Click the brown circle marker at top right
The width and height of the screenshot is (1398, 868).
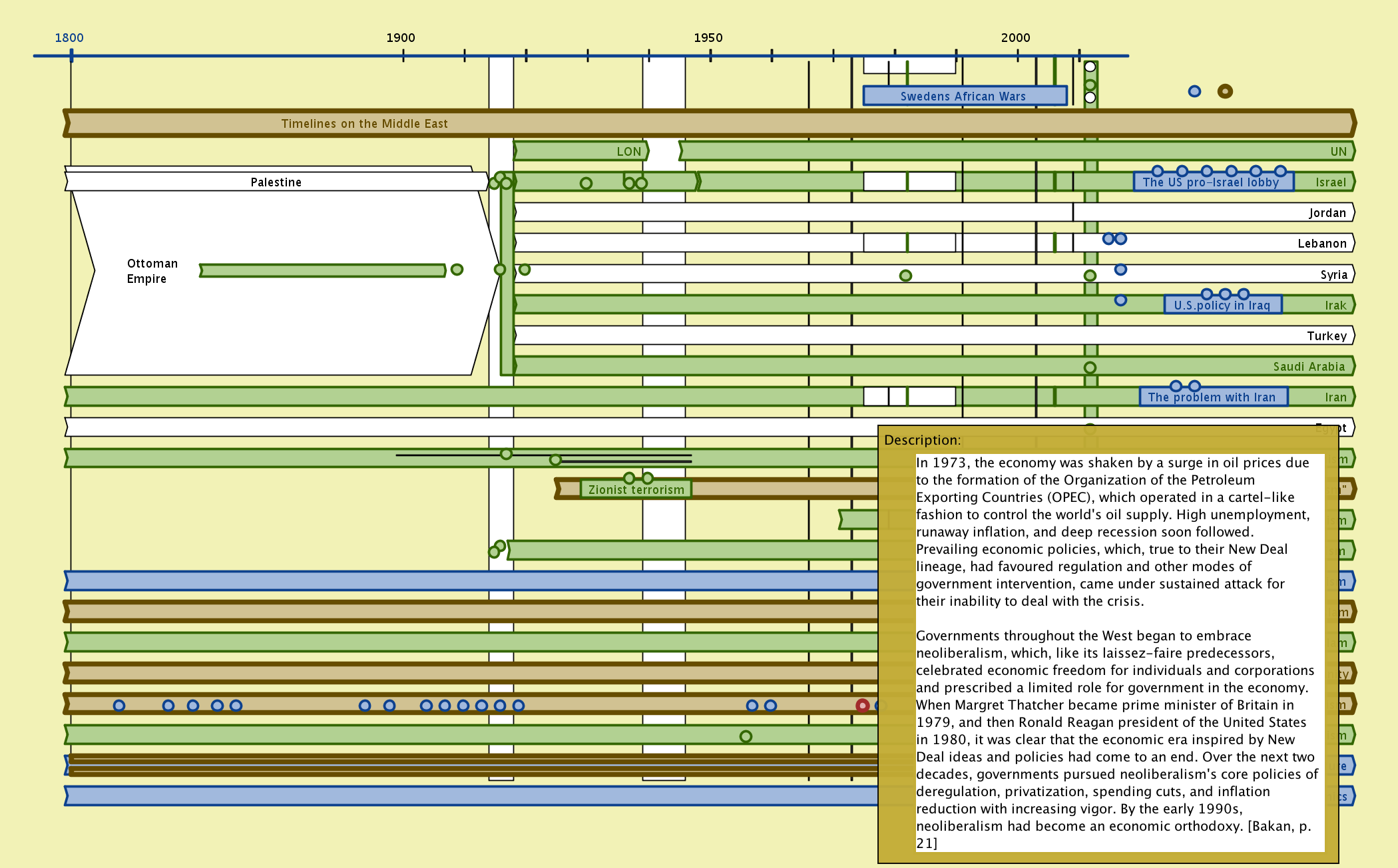[1225, 91]
